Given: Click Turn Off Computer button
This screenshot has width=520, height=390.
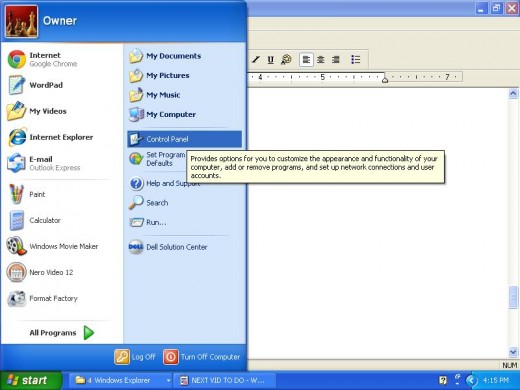Looking at the screenshot, I should pyautogui.click(x=202, y=357).
